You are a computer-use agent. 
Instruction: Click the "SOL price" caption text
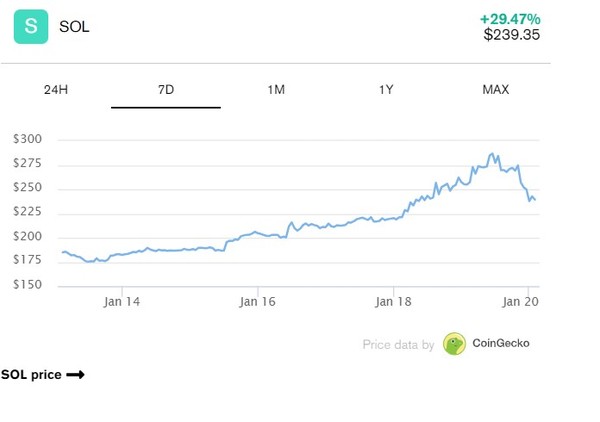point(31,375)
